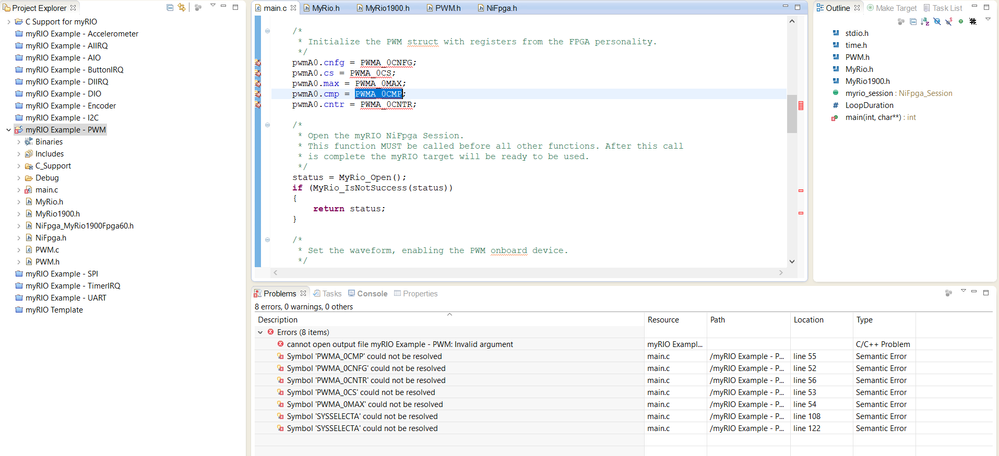This screenshot has width=999, height=456.
Task: Toggle green dot filter in Outline toolbar
Action: click(961, 21)
